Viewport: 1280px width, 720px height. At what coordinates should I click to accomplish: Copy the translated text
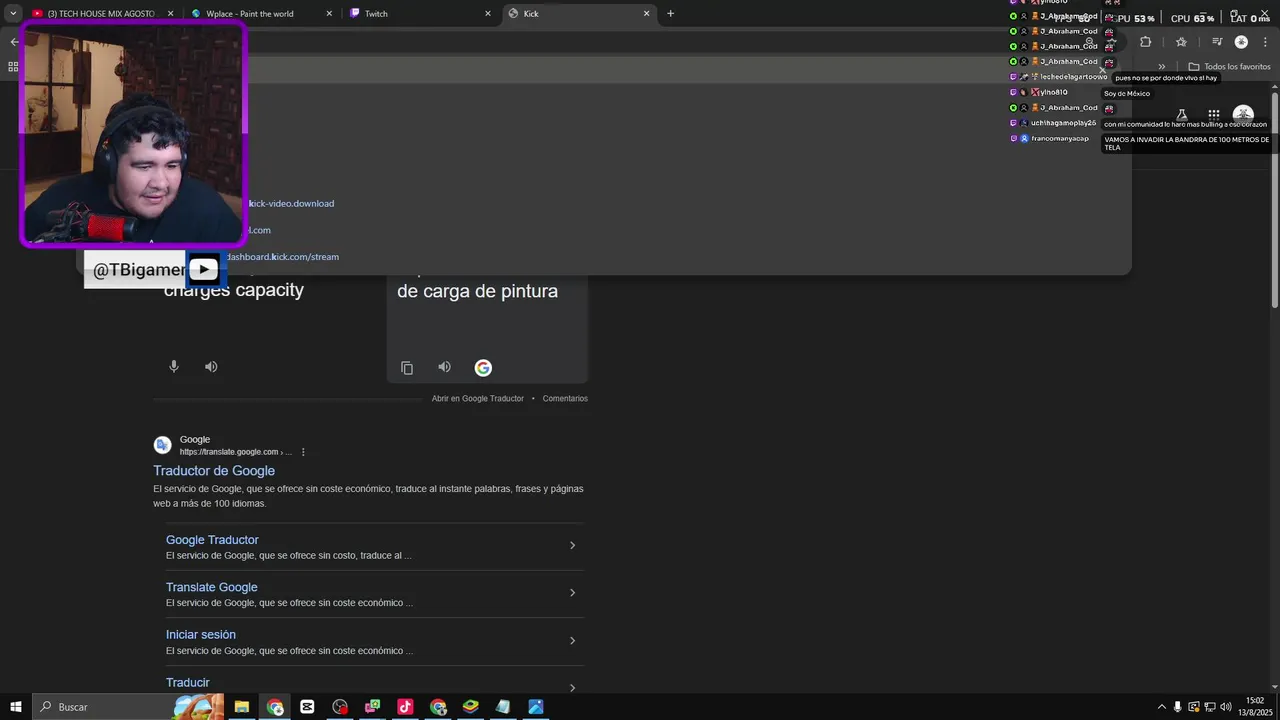(x=407, y=368)
